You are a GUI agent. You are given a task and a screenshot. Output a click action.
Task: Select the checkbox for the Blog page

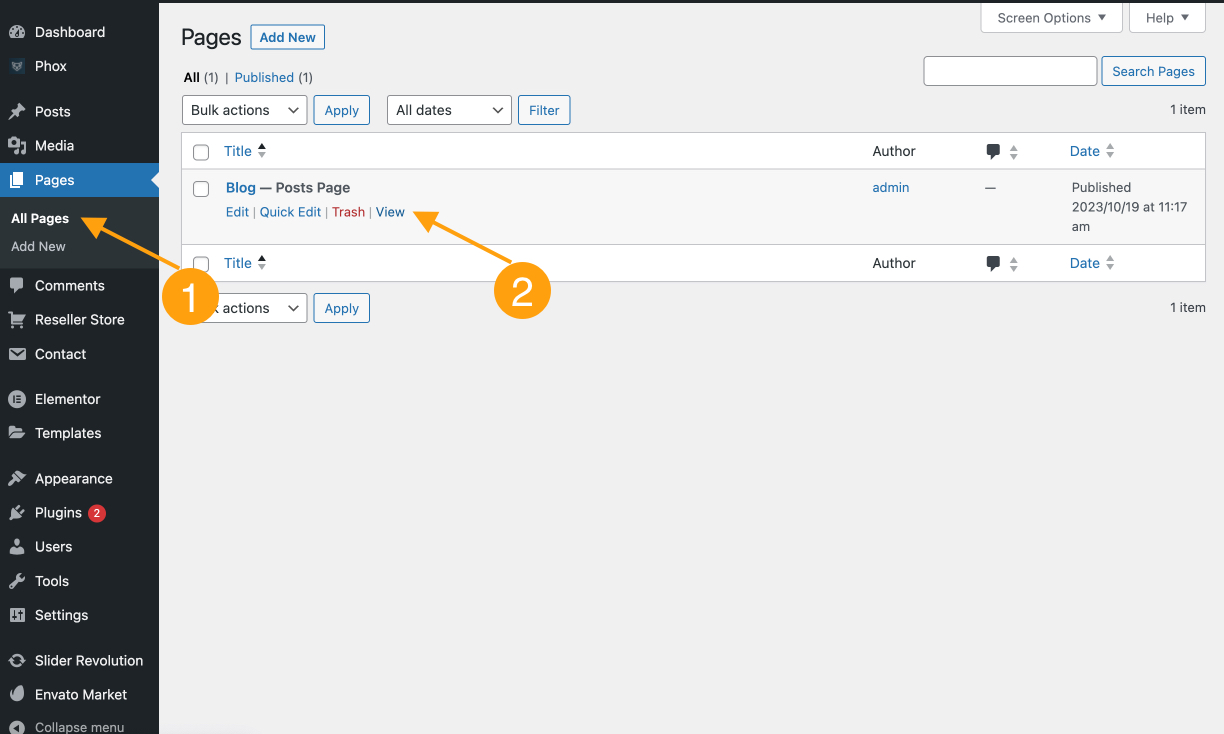pyautogui.click(x=200, y=188)
